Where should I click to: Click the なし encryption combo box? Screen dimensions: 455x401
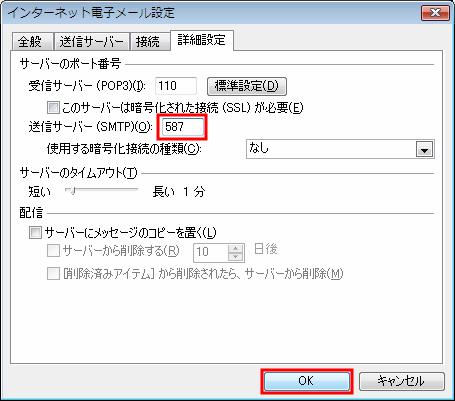click(x=340, y=149)
